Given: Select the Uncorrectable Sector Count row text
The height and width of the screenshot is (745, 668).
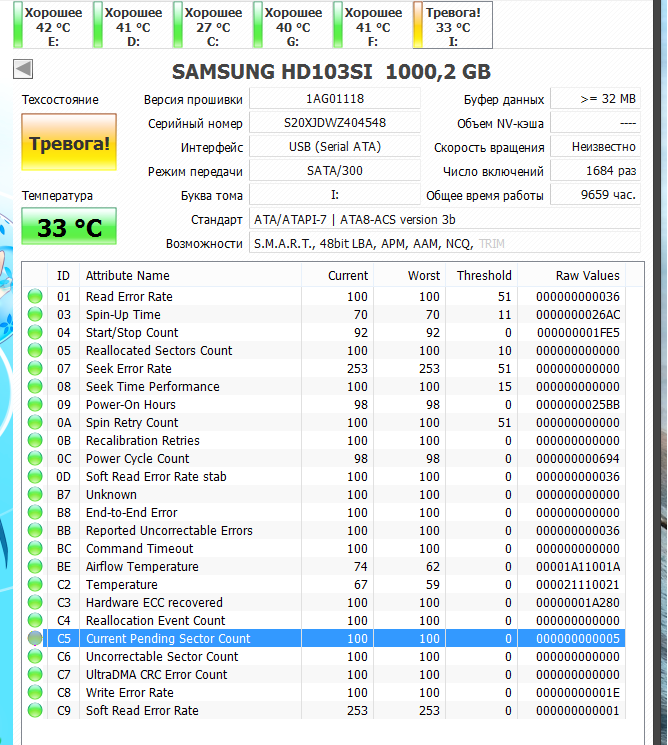Looking at the screenshot, I should [162, 657].
